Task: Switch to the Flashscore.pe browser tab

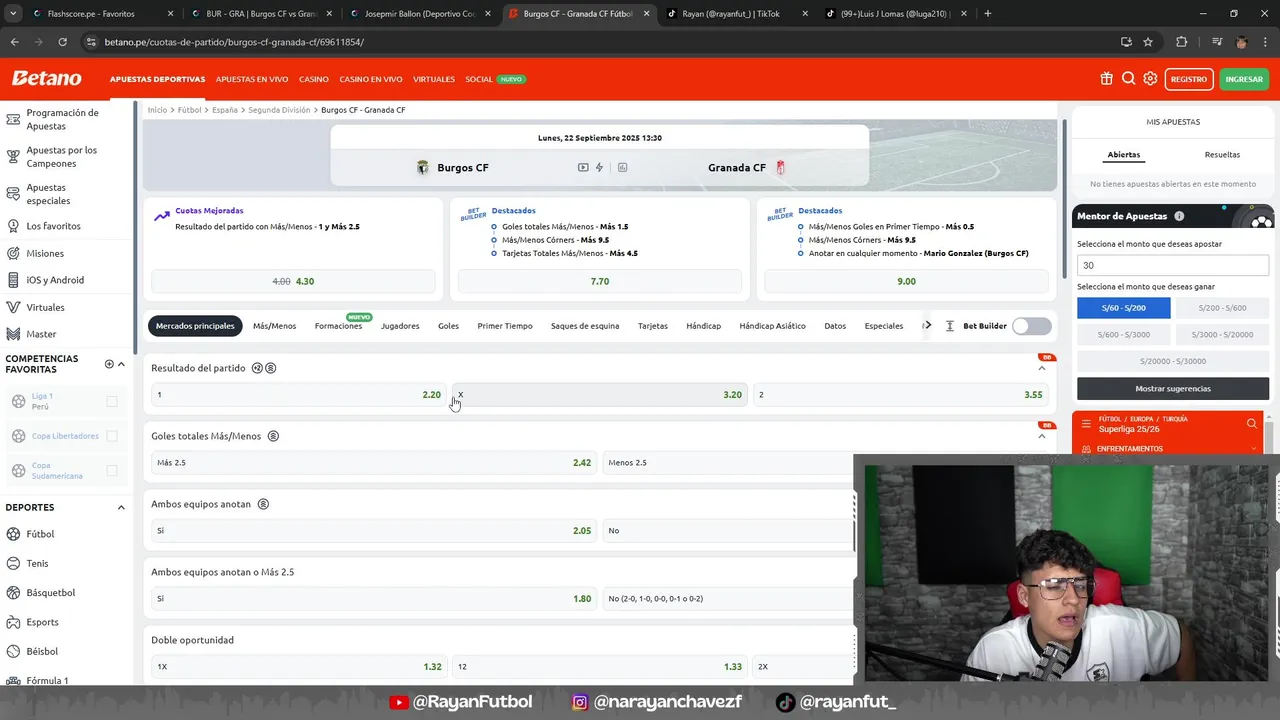Action: click(x=91, y=14)
